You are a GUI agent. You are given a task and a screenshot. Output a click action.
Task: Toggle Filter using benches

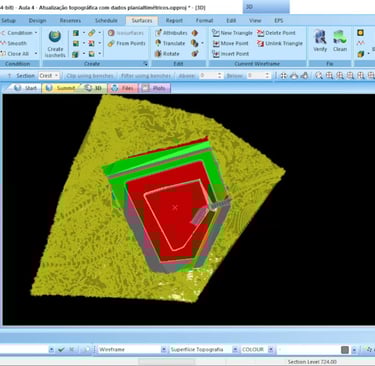[x=146, y=76]
